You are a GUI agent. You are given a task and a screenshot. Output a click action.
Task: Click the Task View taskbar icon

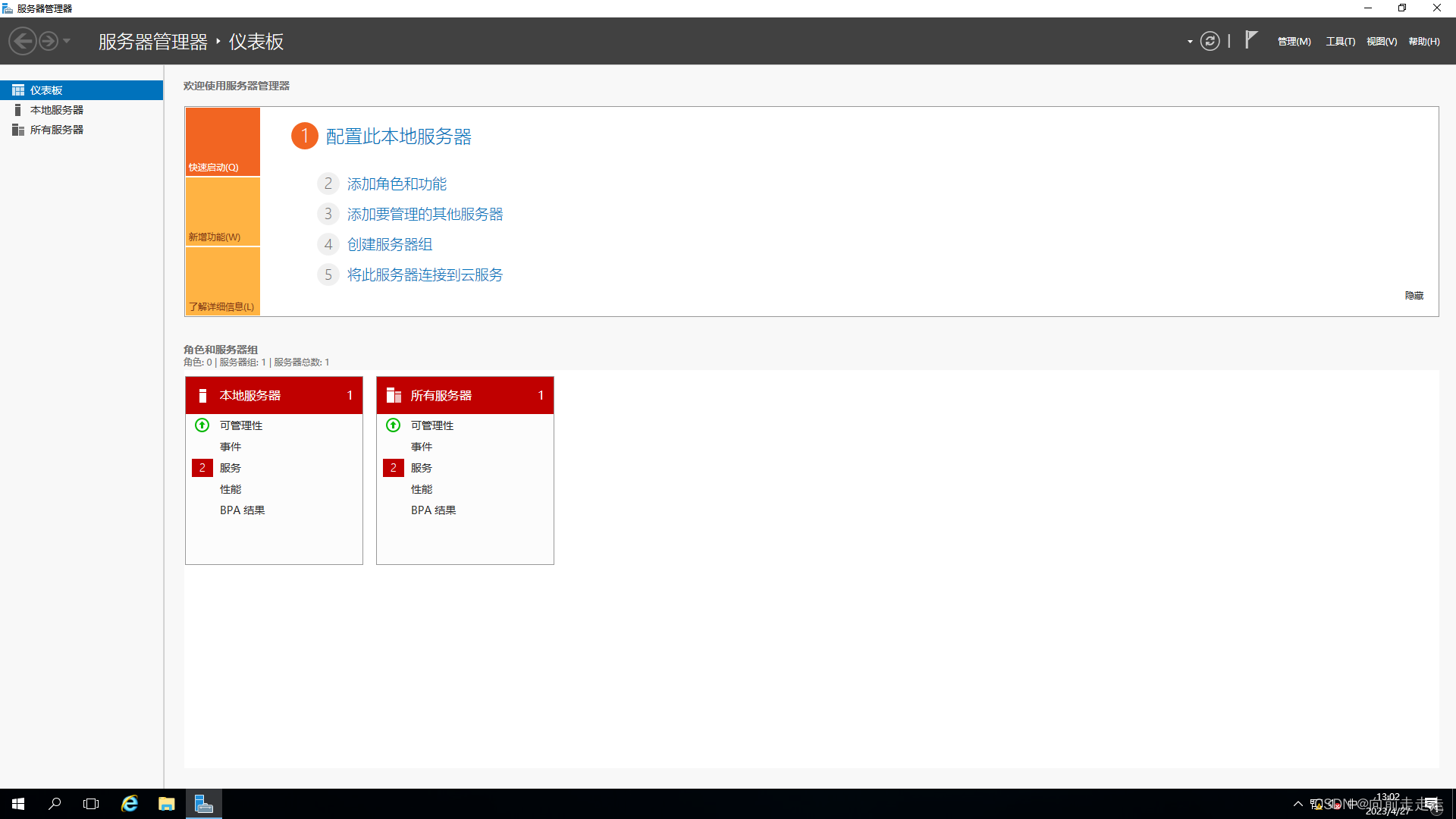click(91, 804)
